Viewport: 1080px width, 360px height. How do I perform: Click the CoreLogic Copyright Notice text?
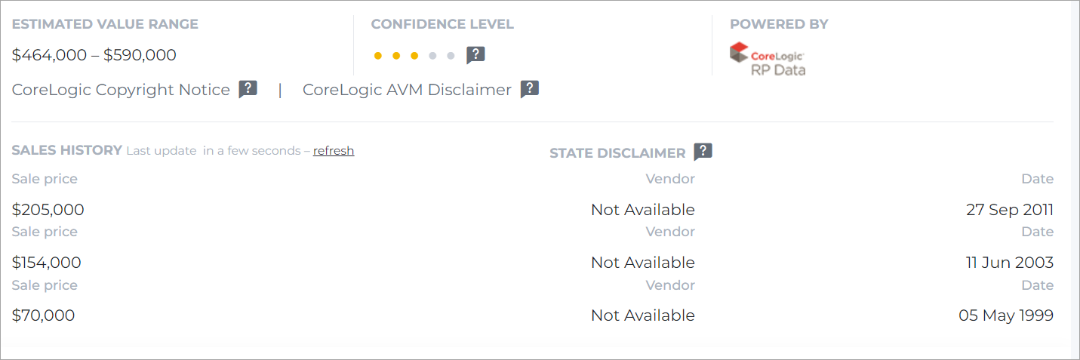[121, 89]
